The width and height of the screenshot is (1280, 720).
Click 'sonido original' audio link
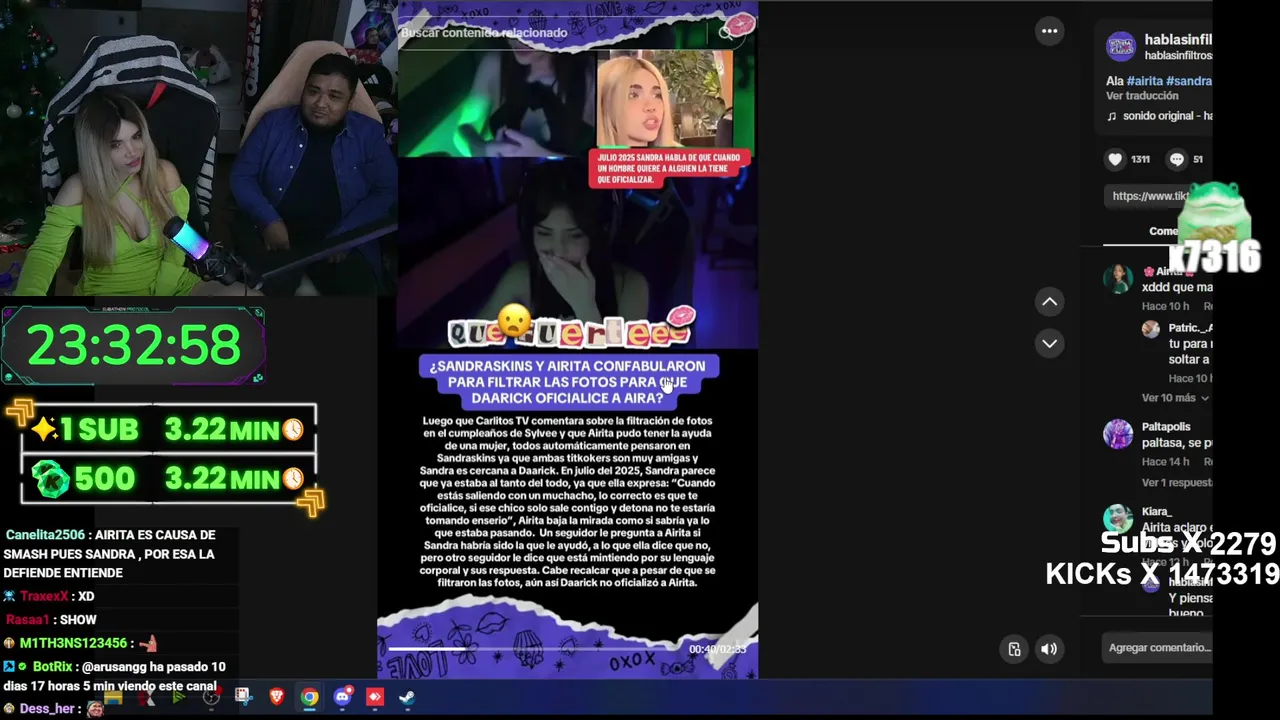(x=1167, y=116)
